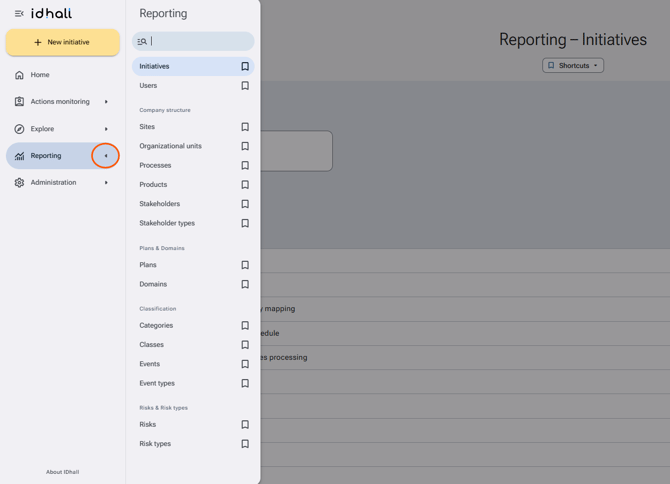Click the Explore compass icon
The image size is (670, 484).
[19, 129]
